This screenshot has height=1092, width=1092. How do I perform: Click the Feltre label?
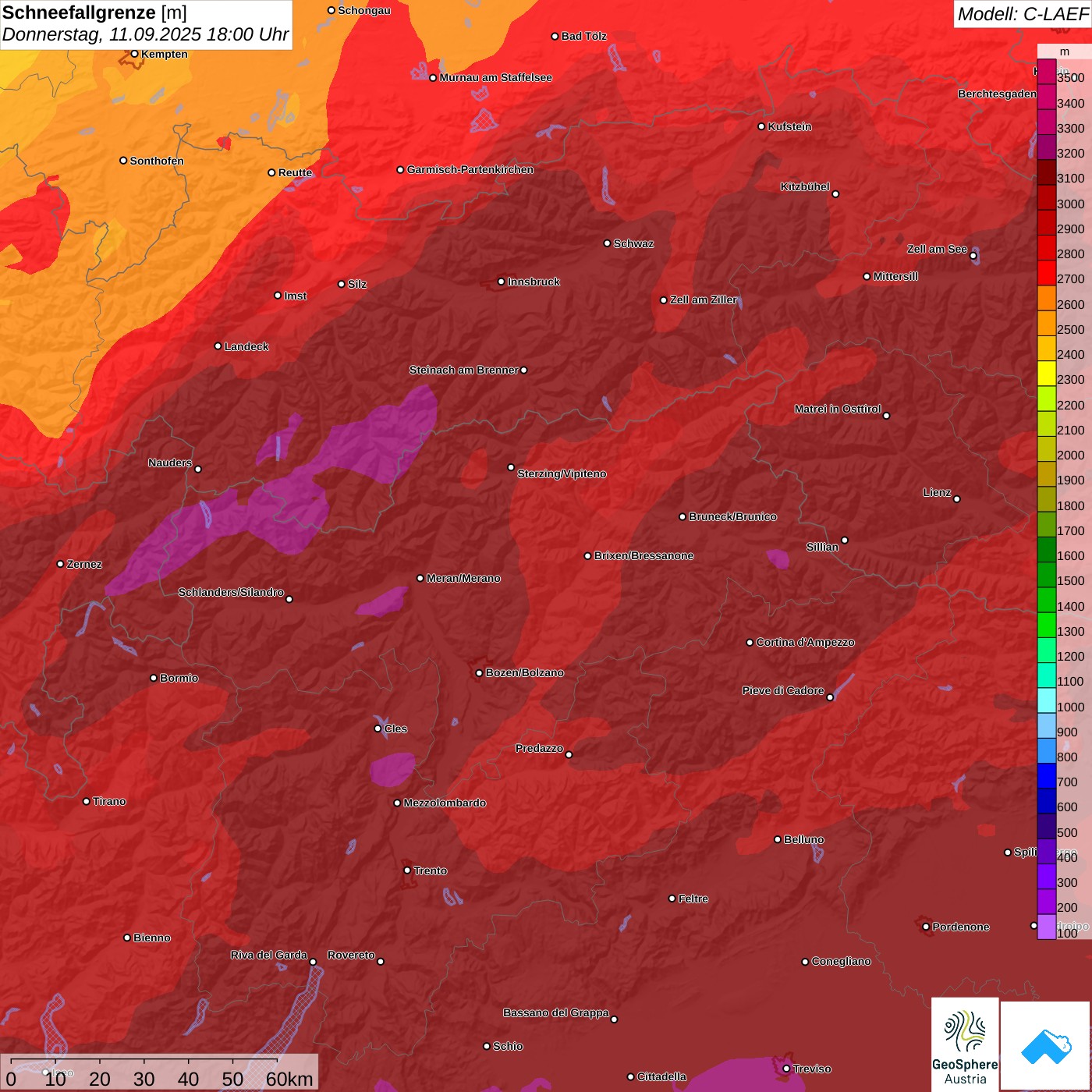(x=693, y=899)
